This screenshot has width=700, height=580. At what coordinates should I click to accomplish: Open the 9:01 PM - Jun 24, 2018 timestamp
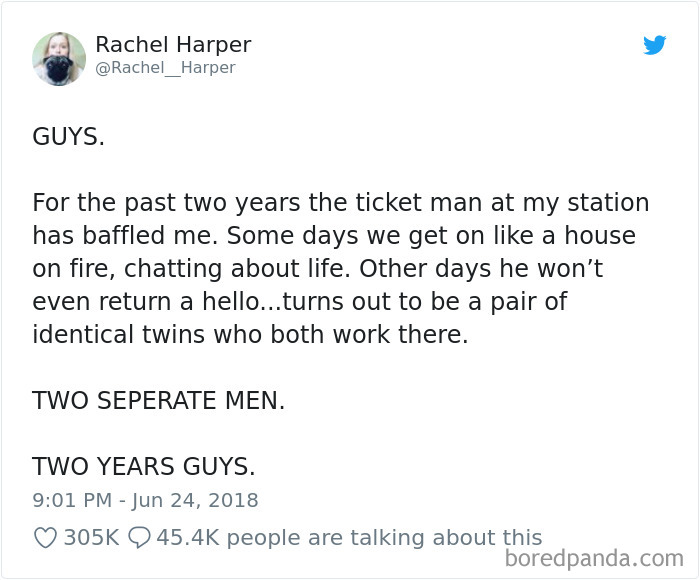click(x=145, y=501)
